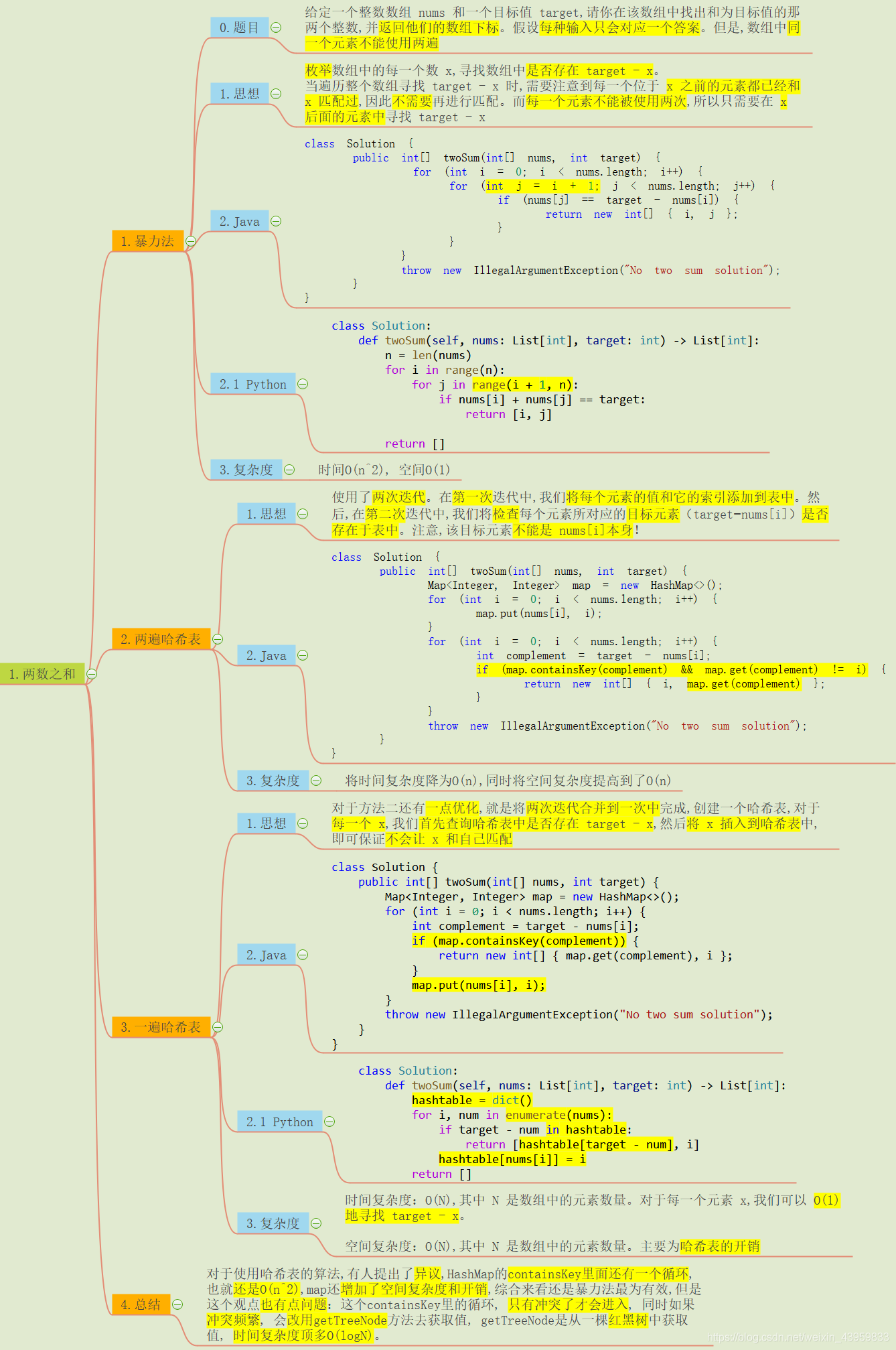Collapse 2.1 Python under 一遍哈希表
Image resolution: width=896 pixels, height=1350 pixels.
point(329,1122)
